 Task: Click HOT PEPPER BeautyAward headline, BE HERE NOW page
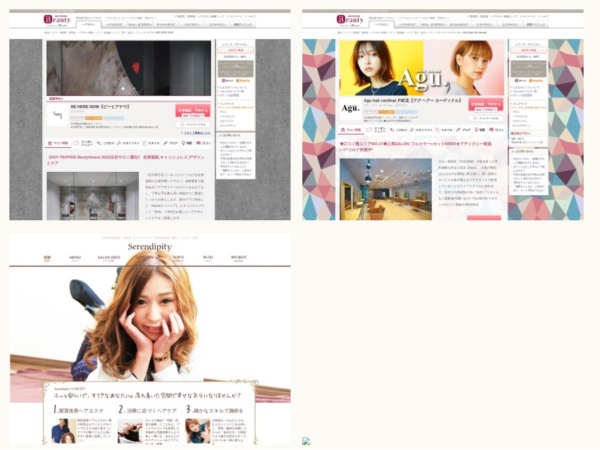pyautogui.click(x=126, y=160)
